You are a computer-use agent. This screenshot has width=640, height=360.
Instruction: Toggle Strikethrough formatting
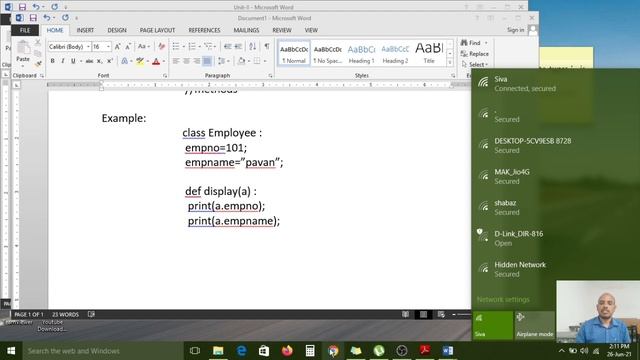point(89,61)
